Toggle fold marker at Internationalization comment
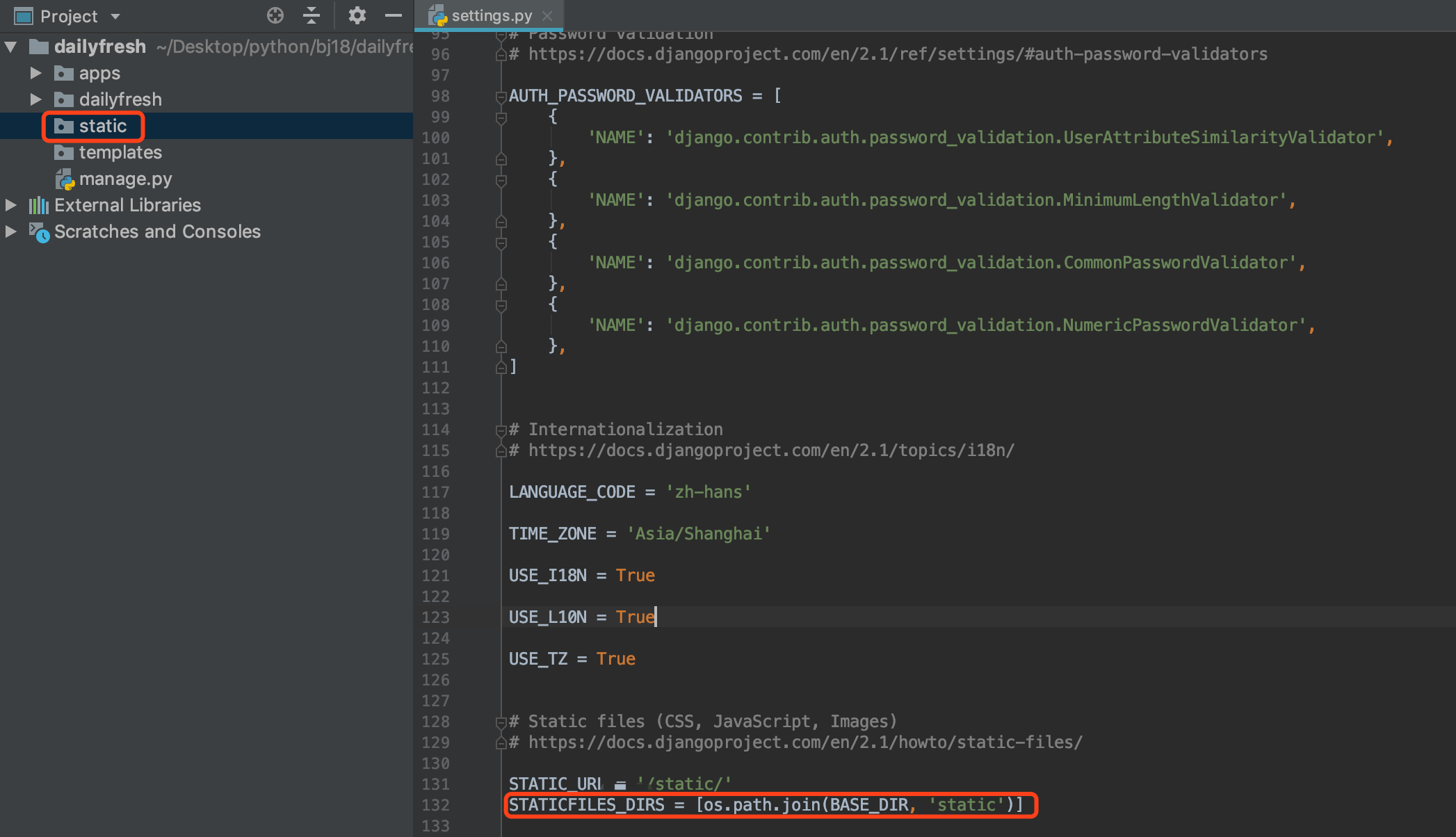The image size is (1456, 837). 501,430
